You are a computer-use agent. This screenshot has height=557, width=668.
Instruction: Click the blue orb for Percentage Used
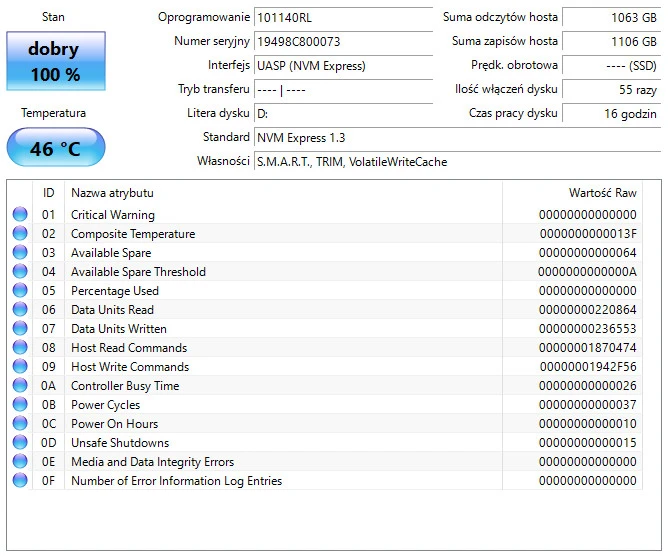20,291
